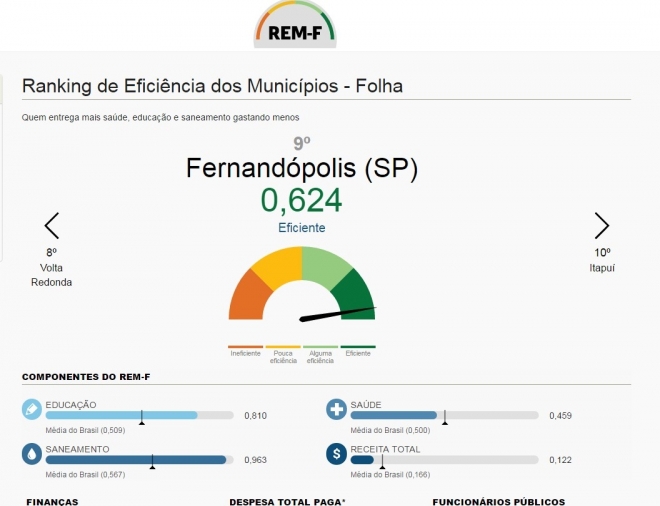
Task: Click the REM-F logo at top
Action: [294, 27]
